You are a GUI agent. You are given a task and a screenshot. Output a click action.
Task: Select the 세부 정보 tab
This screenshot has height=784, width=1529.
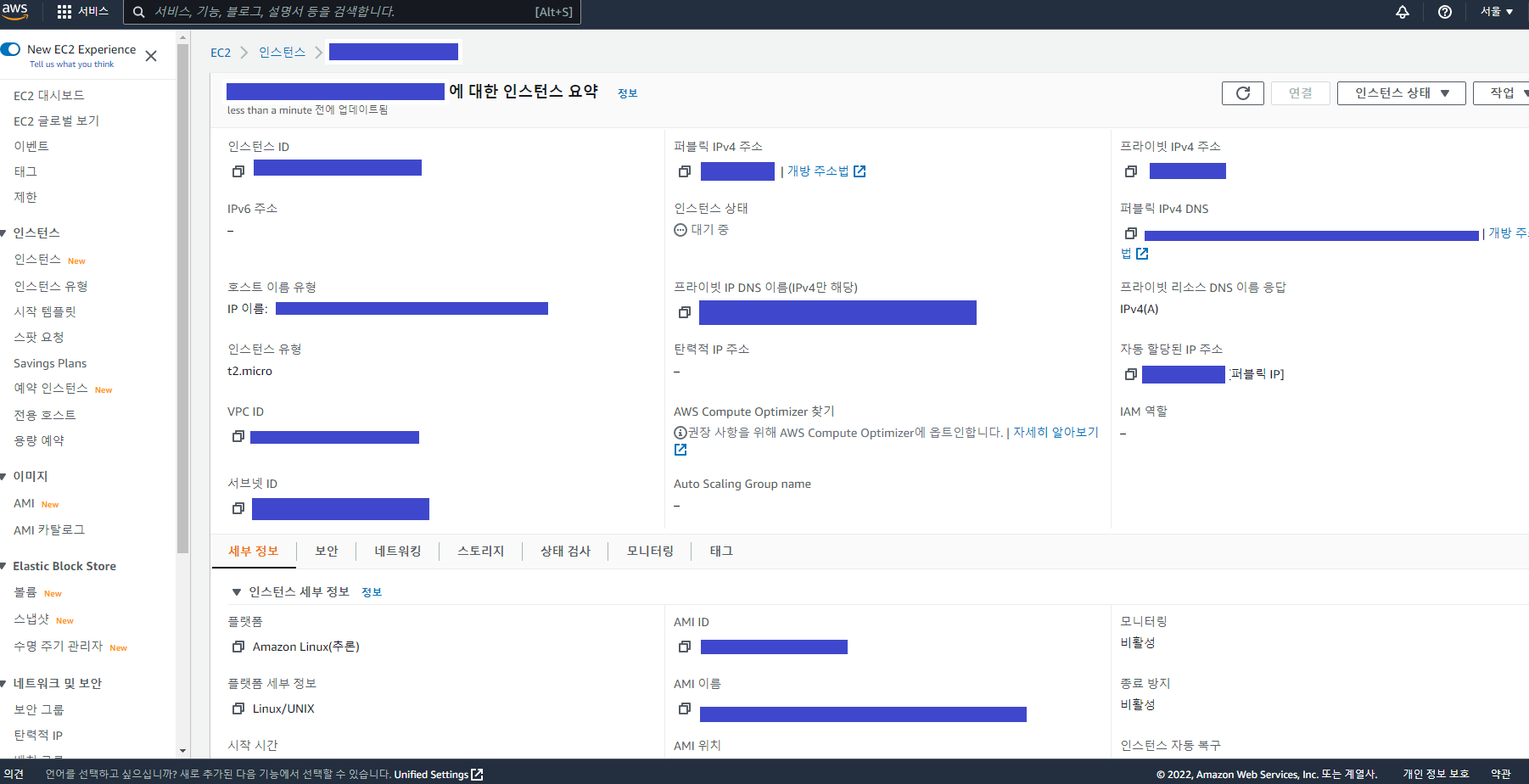coord(254,551)
